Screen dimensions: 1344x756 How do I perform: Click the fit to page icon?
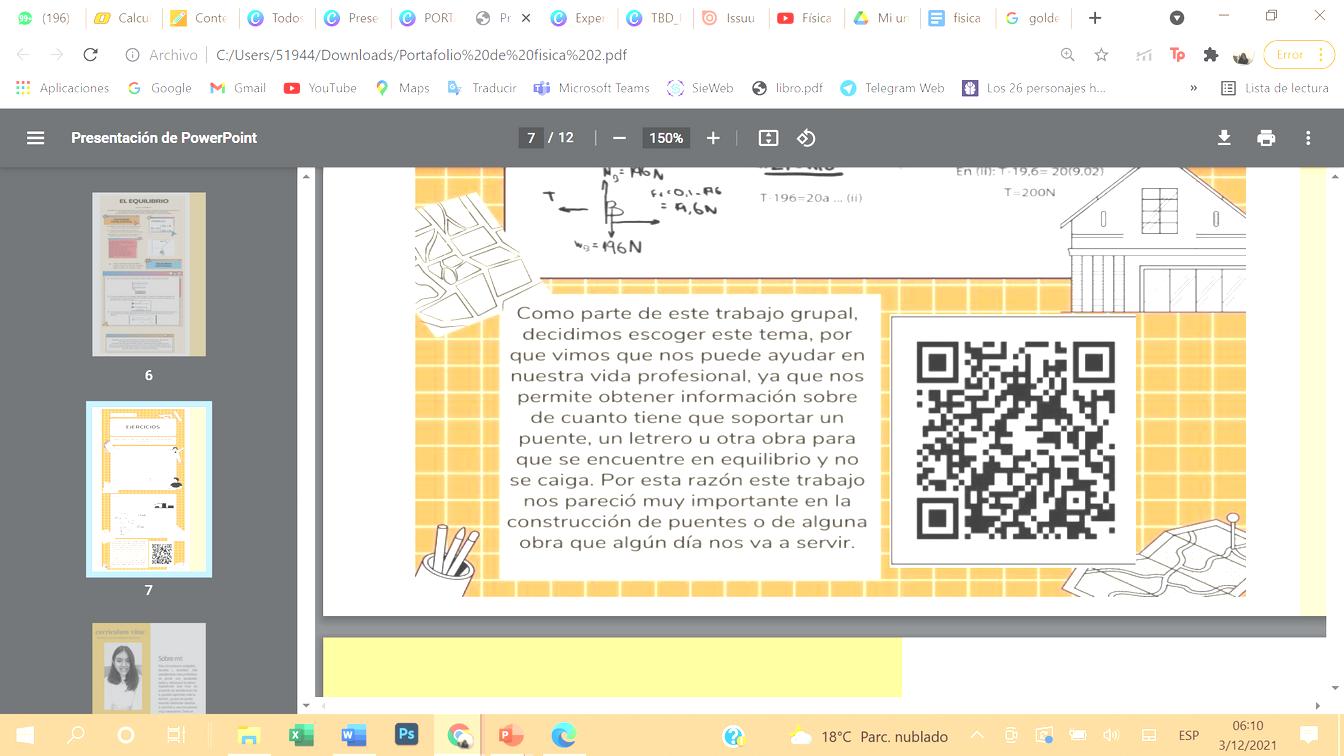(768, 138)
